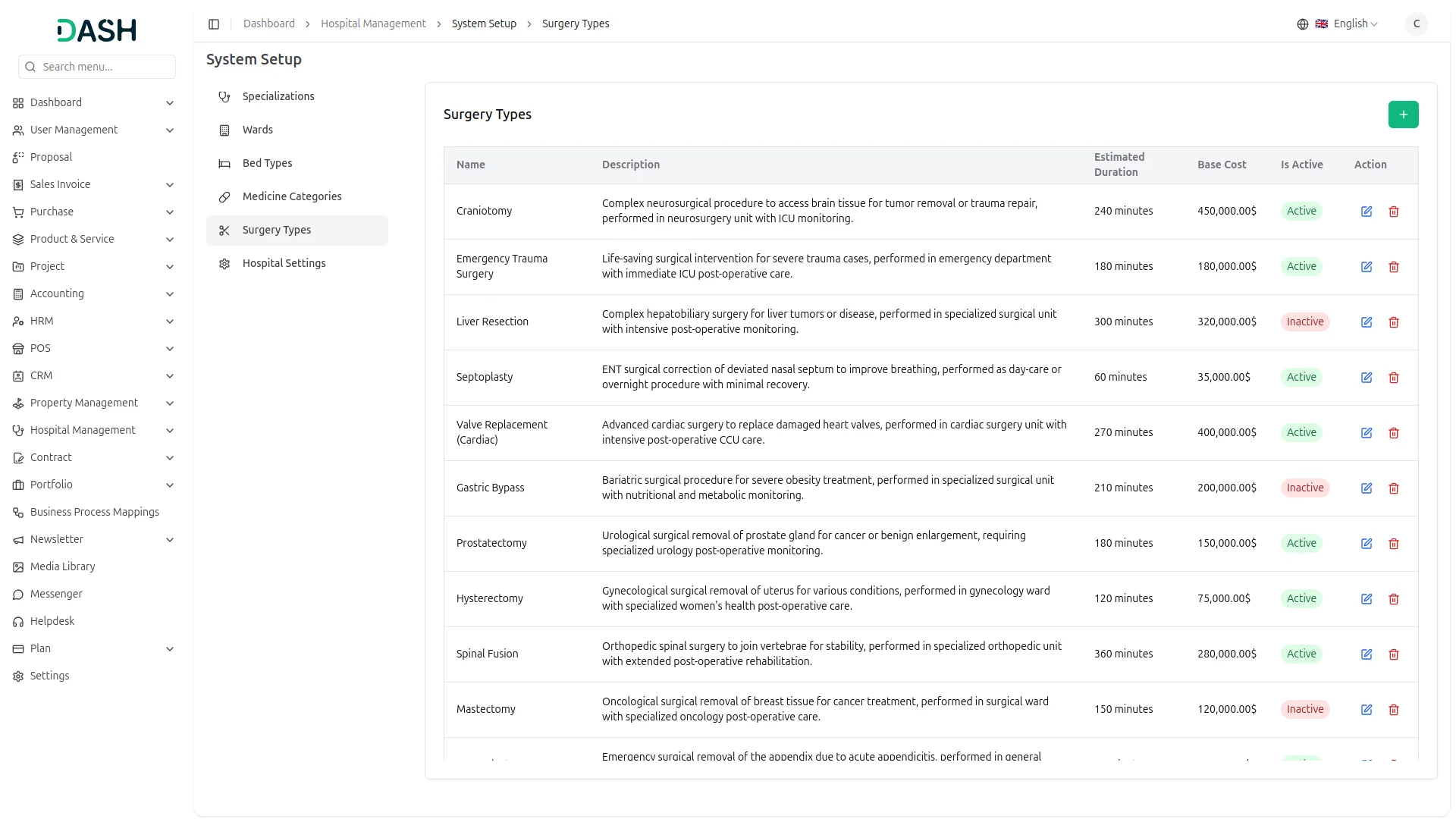Click the Active status badge for Hysterectomy
Screen dimensions: 1456x819
click(x=1301, y=598)
